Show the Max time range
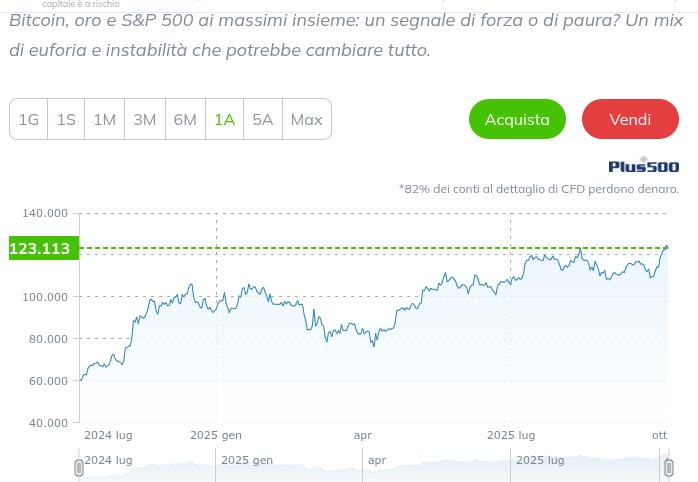 [x=306, y=119]
